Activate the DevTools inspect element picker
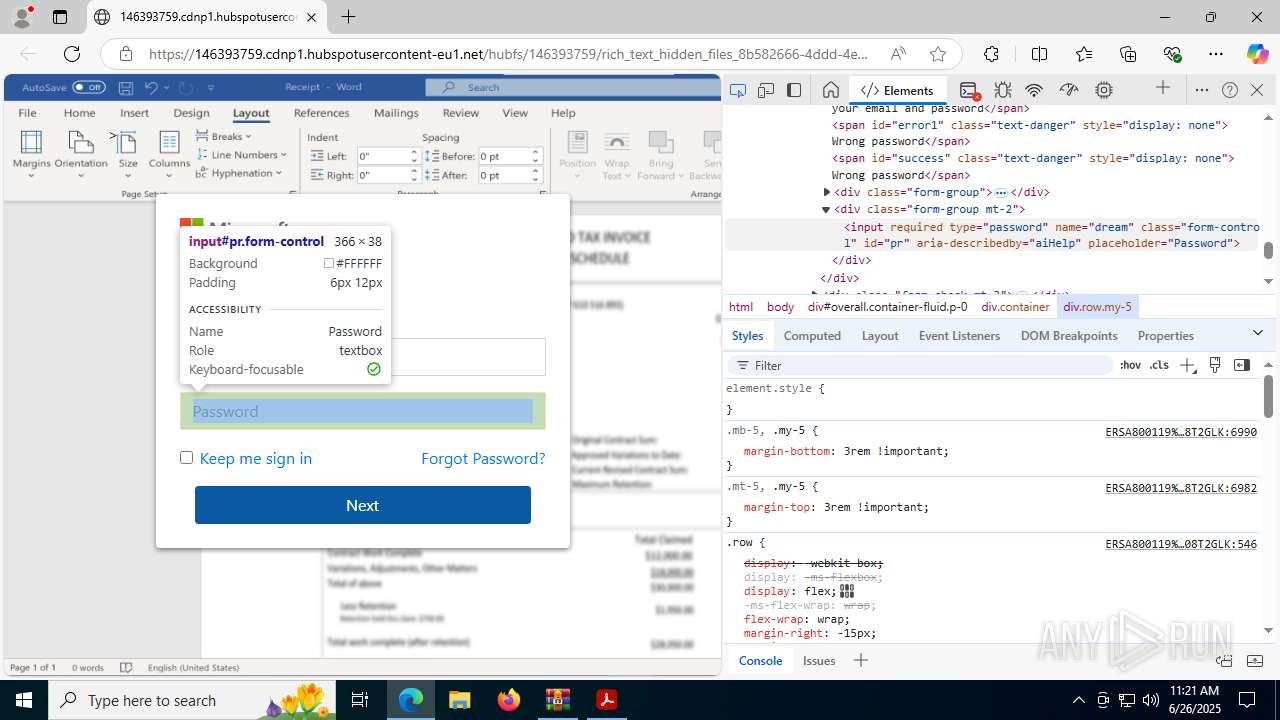The width and height of the screenshot is (1280, 720). coord(738,90)
